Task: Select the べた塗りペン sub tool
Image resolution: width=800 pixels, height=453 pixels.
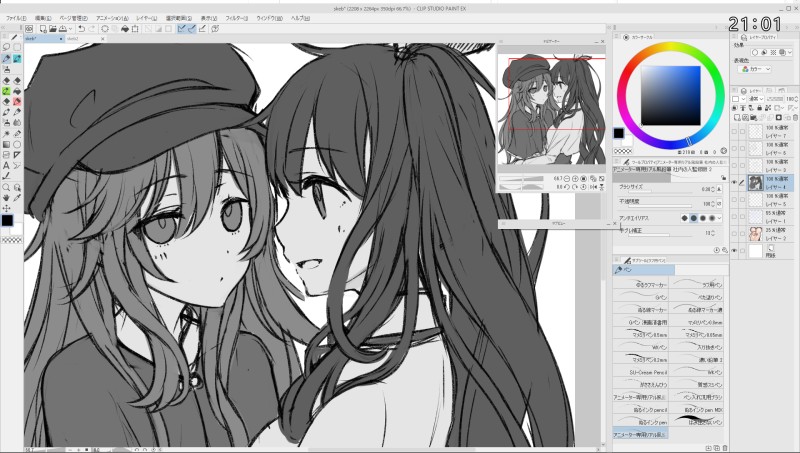Action: tap(696, 295)
